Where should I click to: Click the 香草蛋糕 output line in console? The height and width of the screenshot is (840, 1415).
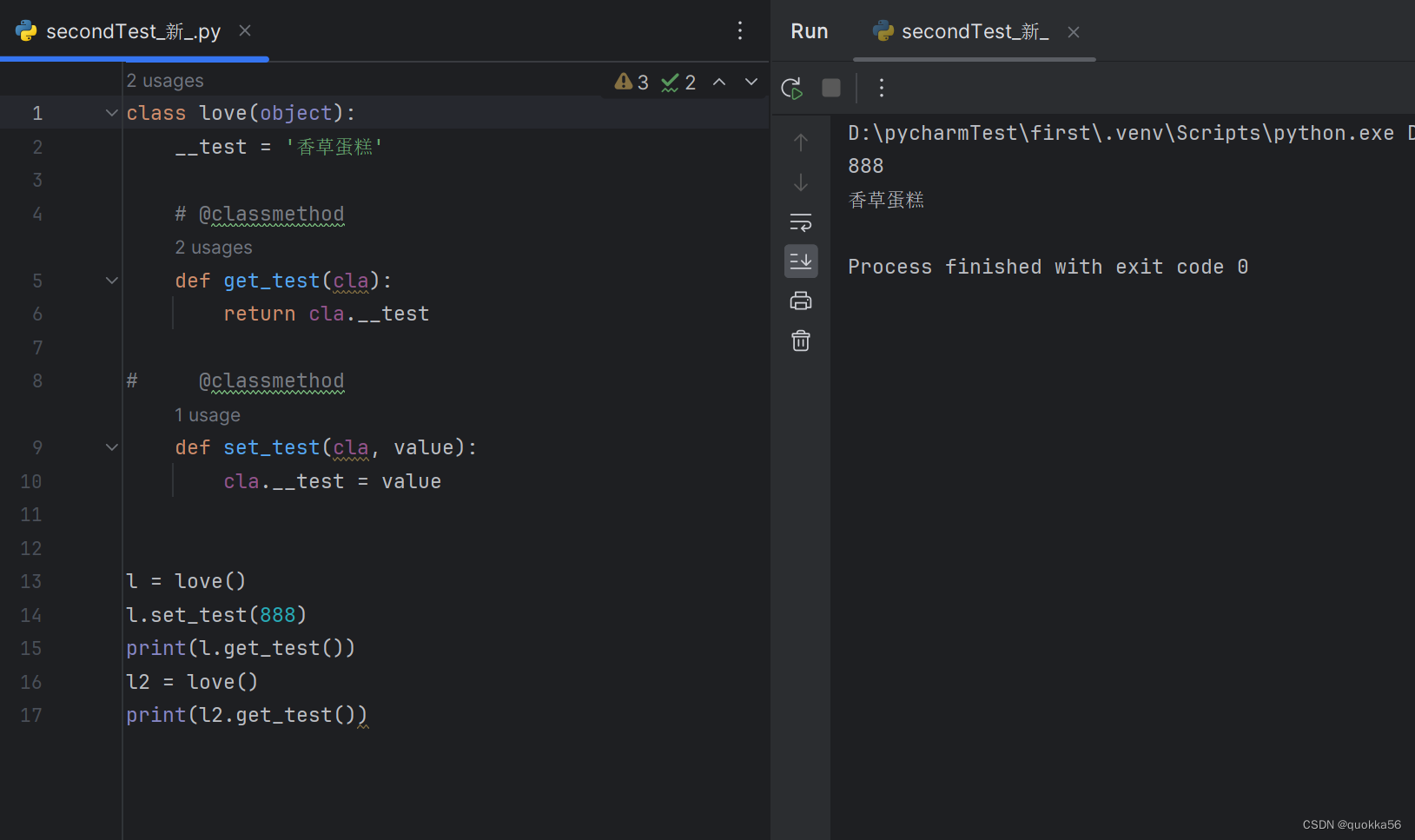(x=886, y=200)
